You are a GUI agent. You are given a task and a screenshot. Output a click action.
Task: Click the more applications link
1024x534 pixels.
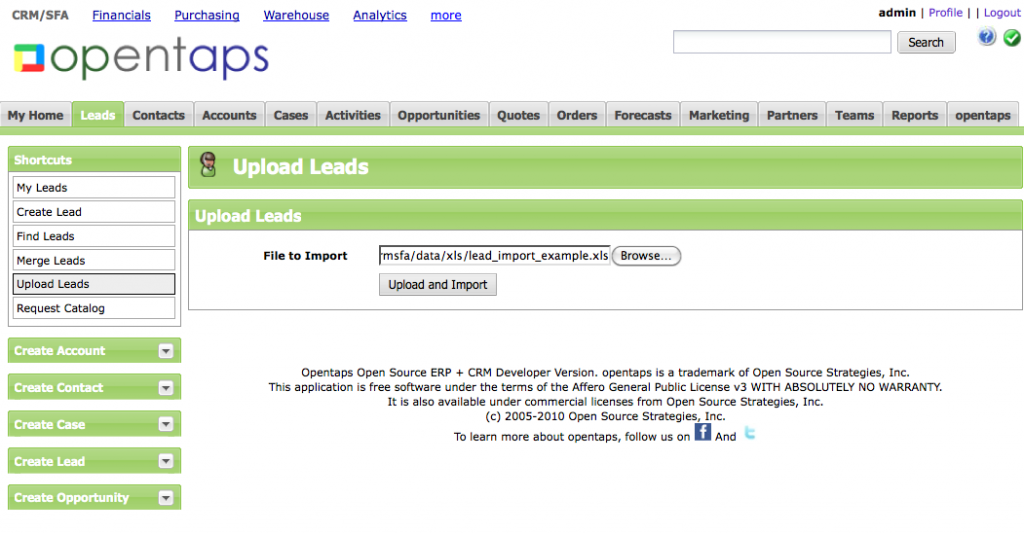446,15
